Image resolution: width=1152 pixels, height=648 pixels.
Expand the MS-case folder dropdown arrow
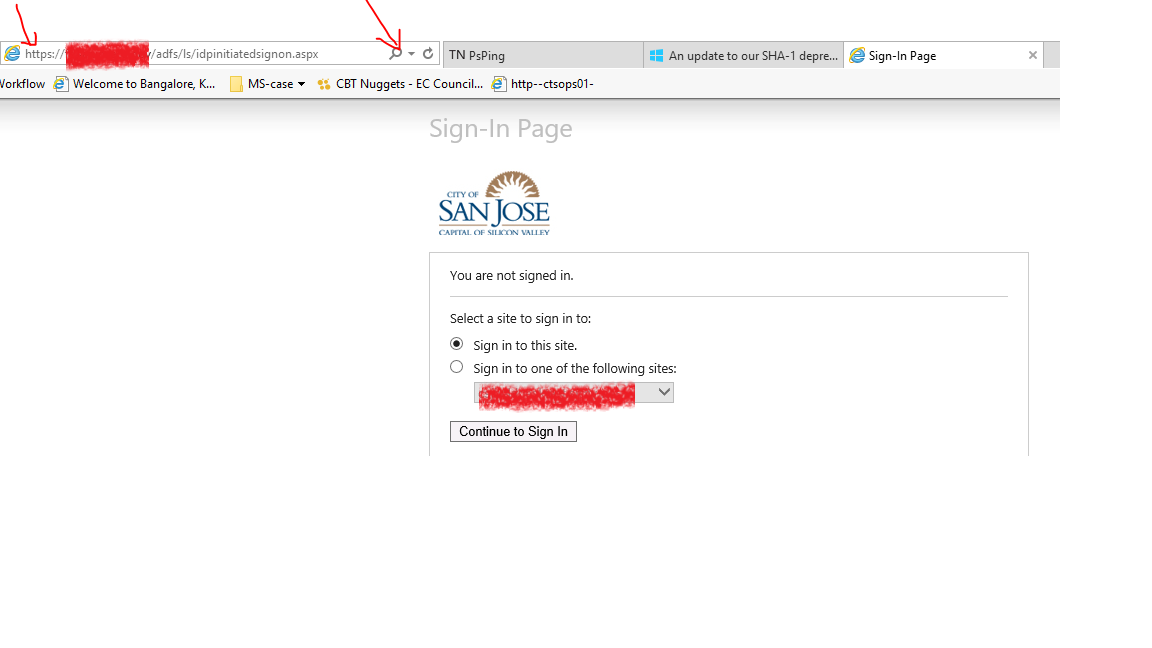[x=301, y=84]
